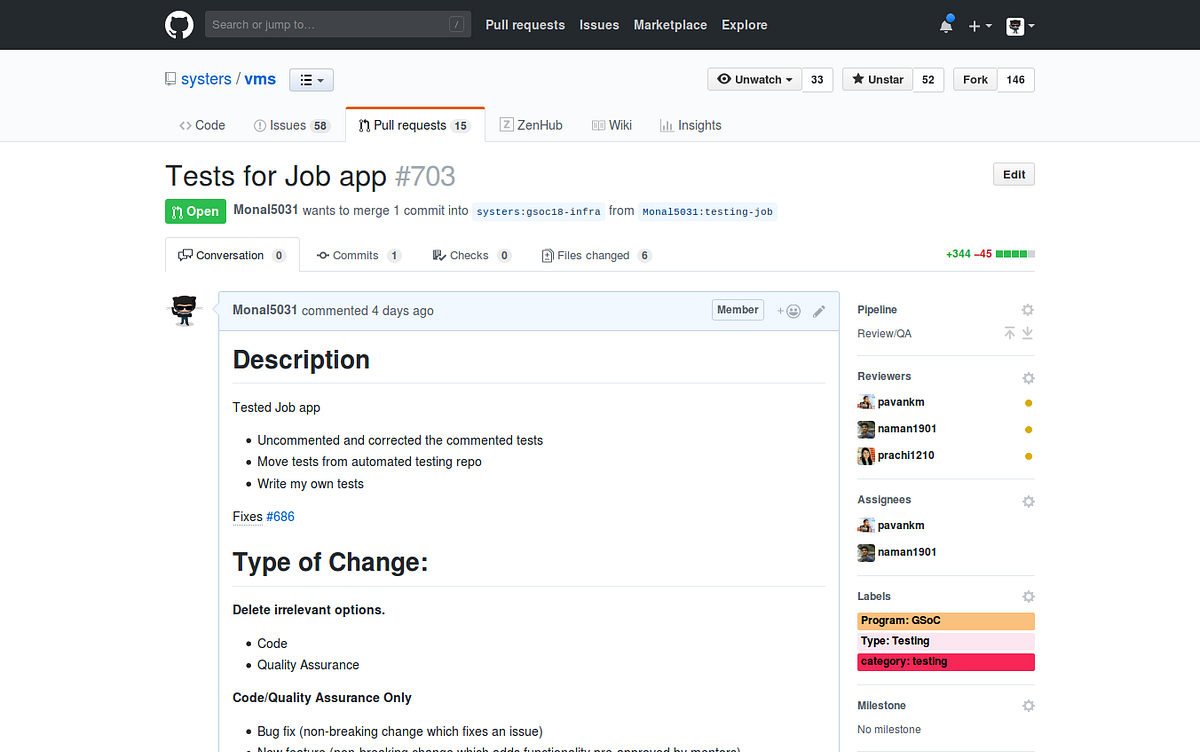1200x752 pixels.
Task: Click the Edit title button
Action: click(1014, 175)
